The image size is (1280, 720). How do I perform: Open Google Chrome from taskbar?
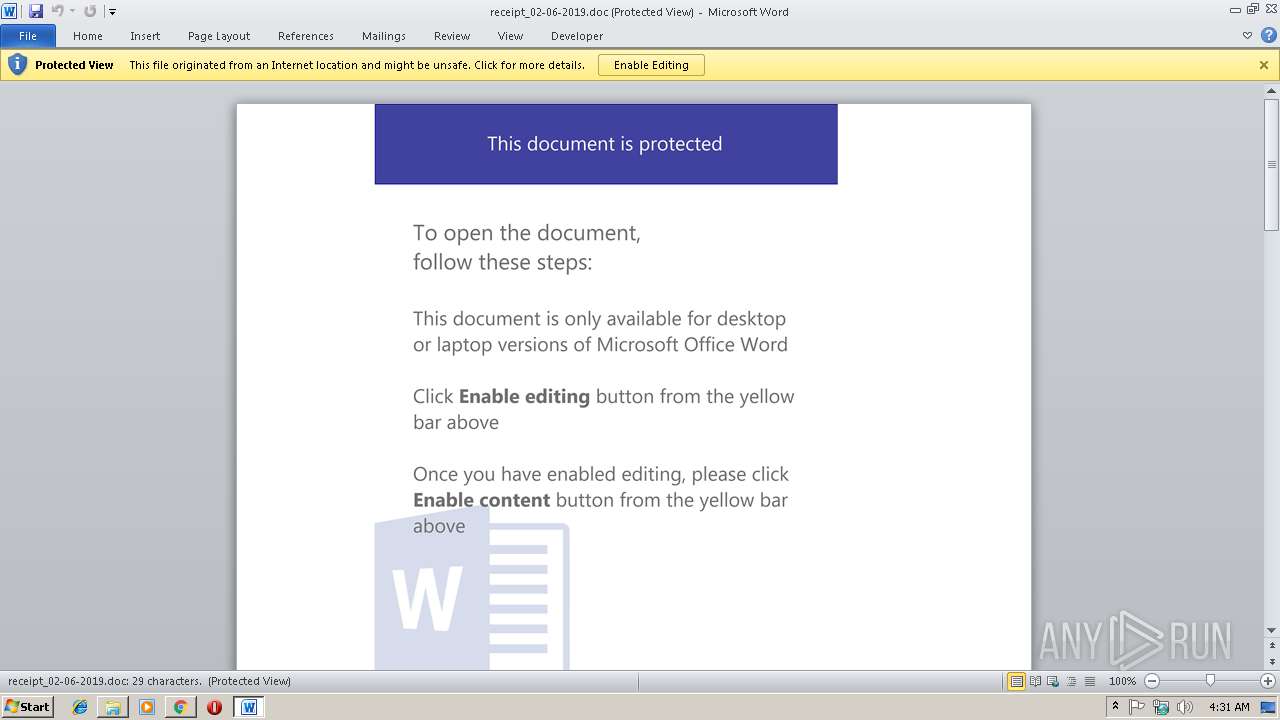coord(180,707)
